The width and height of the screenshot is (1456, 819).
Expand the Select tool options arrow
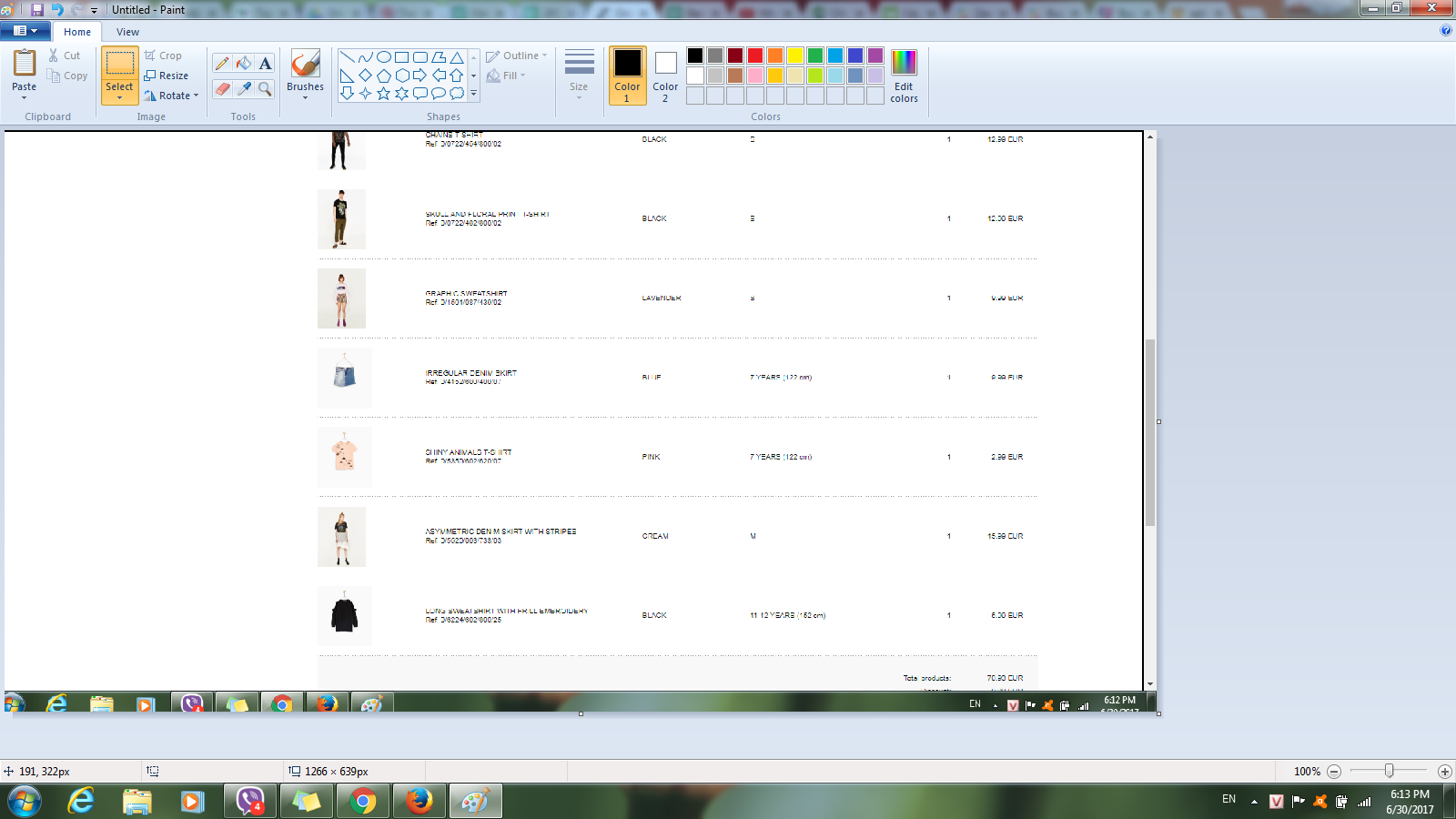coord(119,97)
